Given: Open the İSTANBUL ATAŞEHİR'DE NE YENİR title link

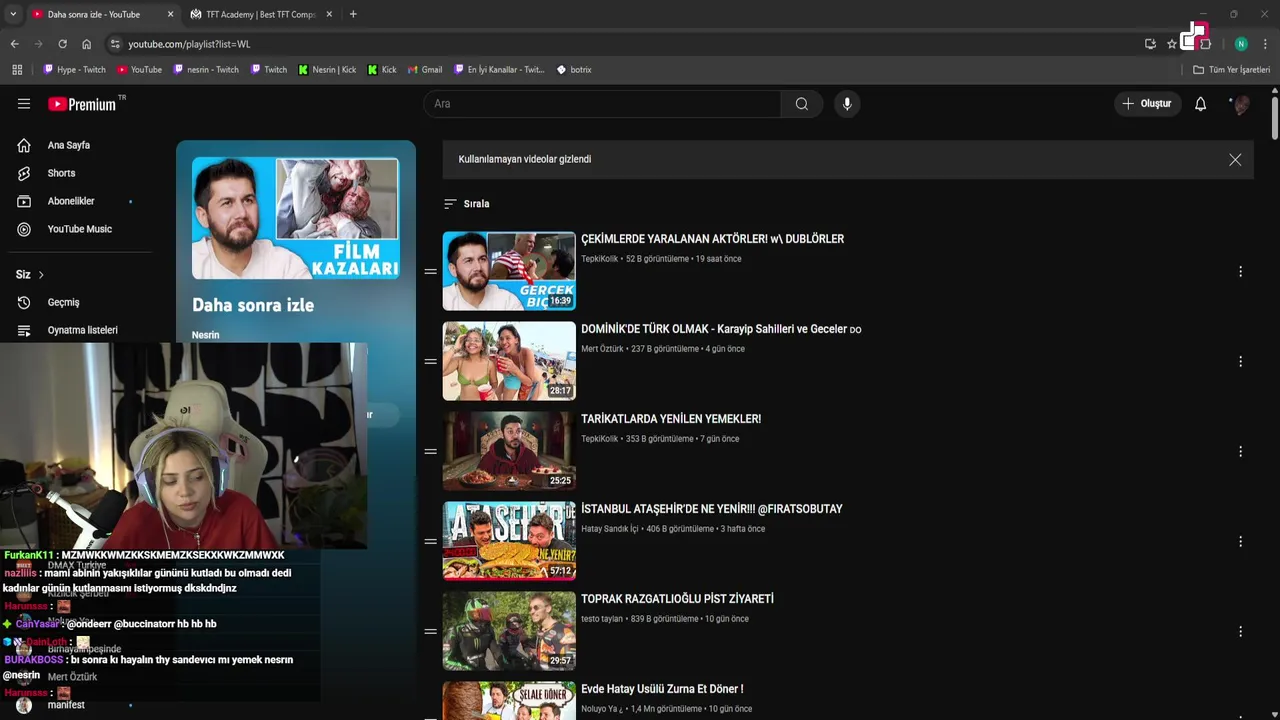Looking at the screenshot, I should coord(712,509).
